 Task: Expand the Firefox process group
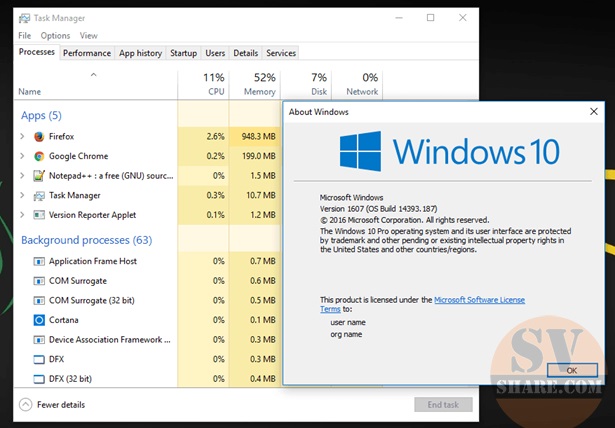pyautogui.click(x=22, y=137)
